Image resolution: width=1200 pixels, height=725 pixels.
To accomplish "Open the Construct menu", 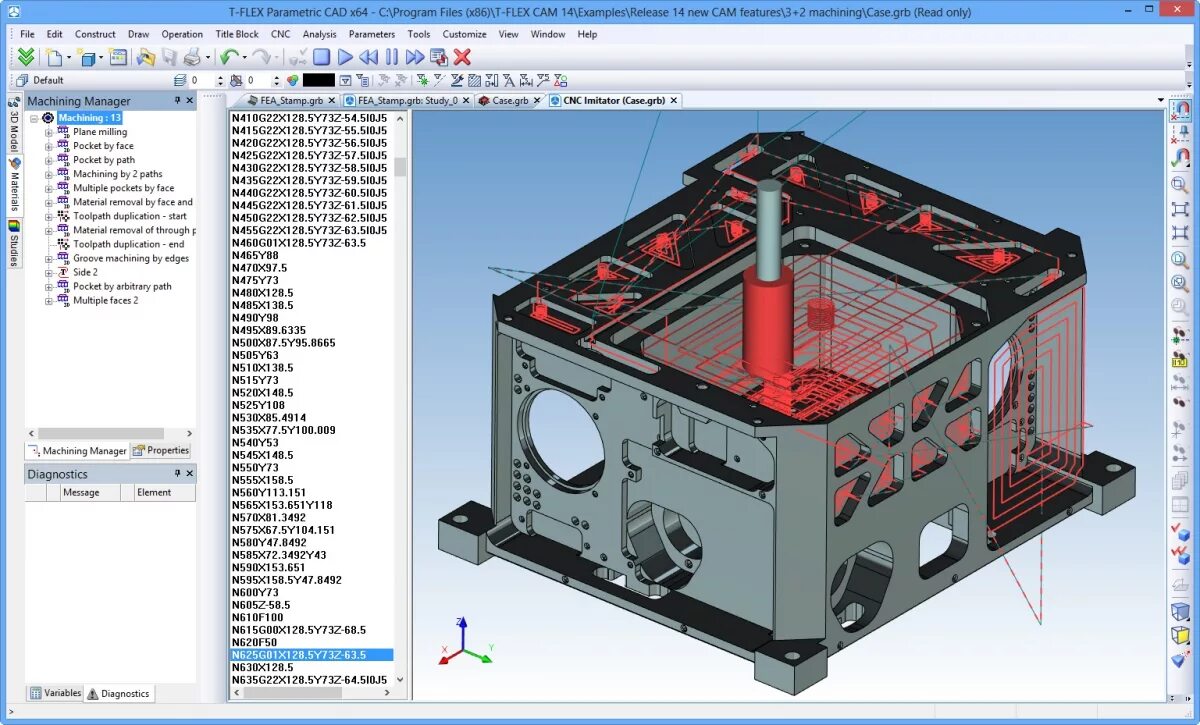I will (x=95, y=34).
